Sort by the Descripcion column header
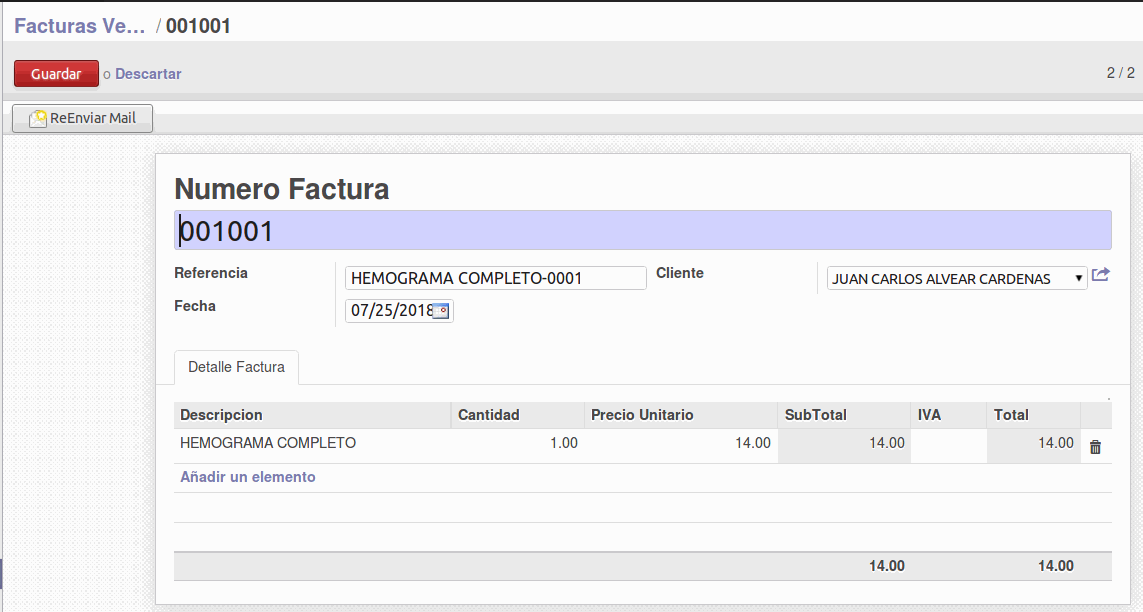The image size is (1143, 612). tap(221, 415)
